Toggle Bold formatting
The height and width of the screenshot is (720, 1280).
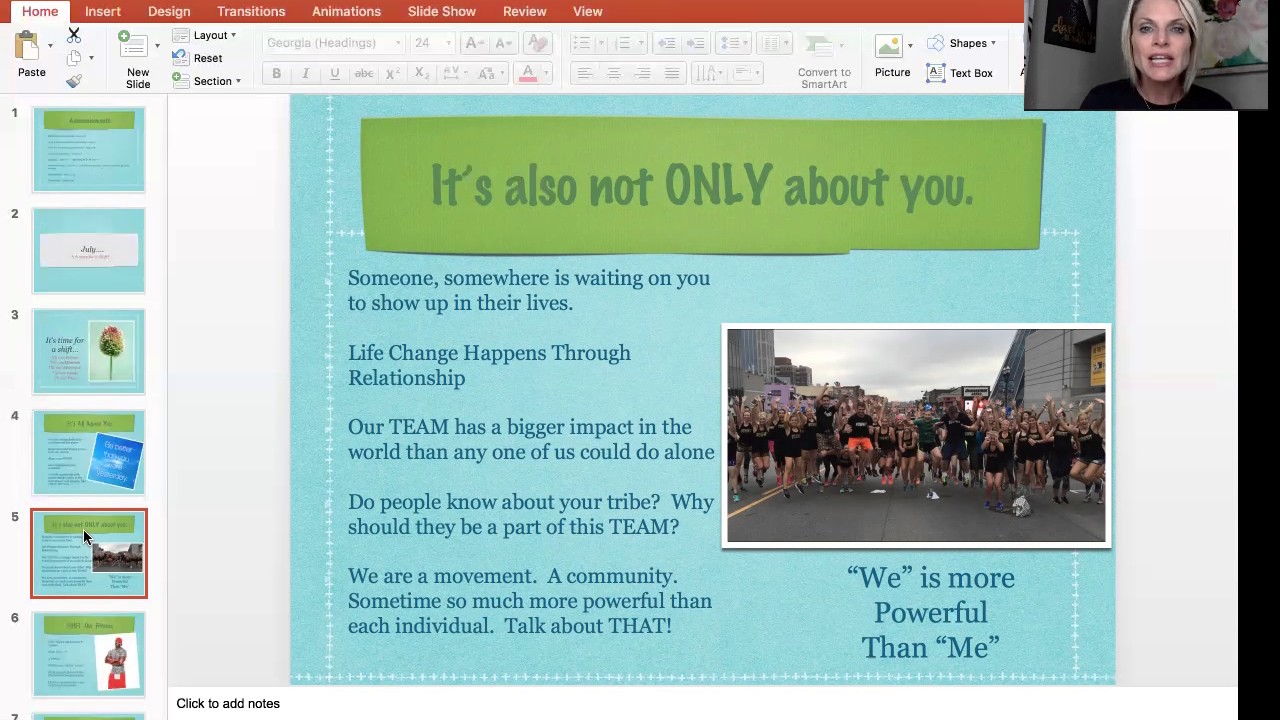pos(276,73)
